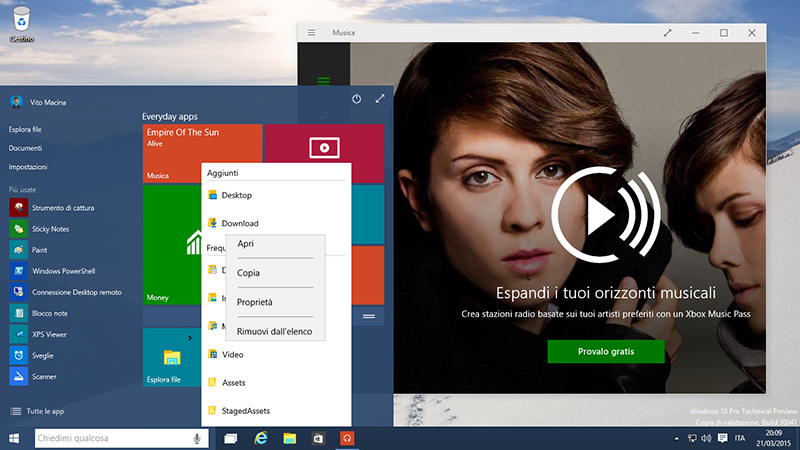Viewport: 800px width, 450px height.
Task: Open Documenti from Start menu
Action: coord(25,148)
